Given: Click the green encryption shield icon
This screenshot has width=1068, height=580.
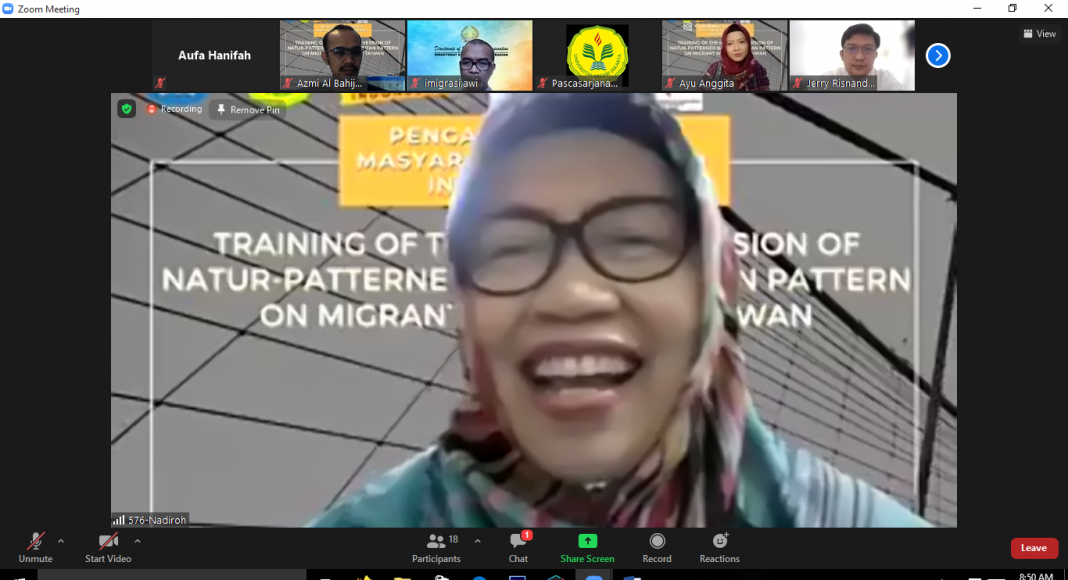Looking at the screenshot, I should coord(127,109).
